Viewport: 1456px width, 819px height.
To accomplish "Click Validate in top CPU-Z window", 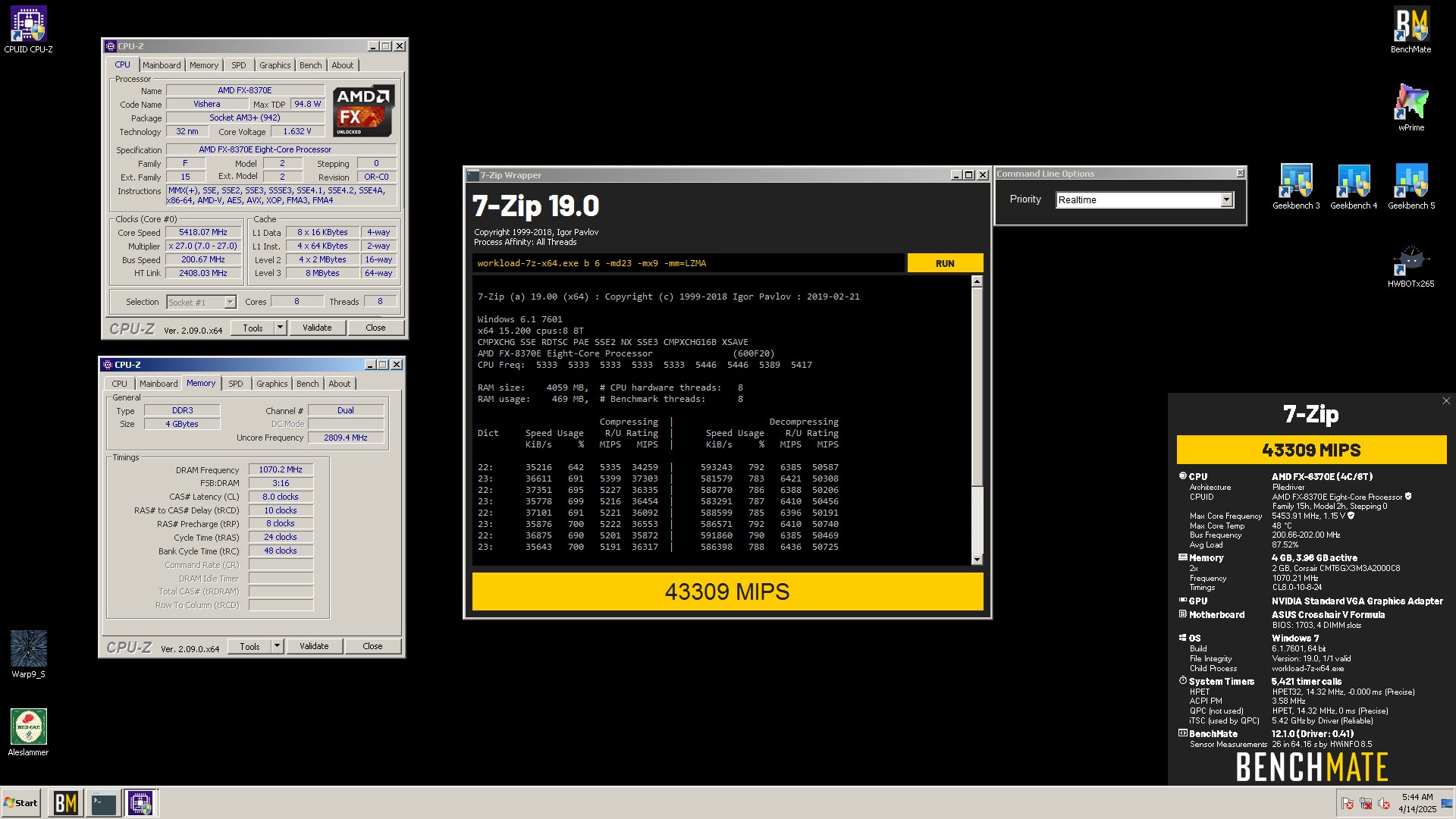I will 317,328.
